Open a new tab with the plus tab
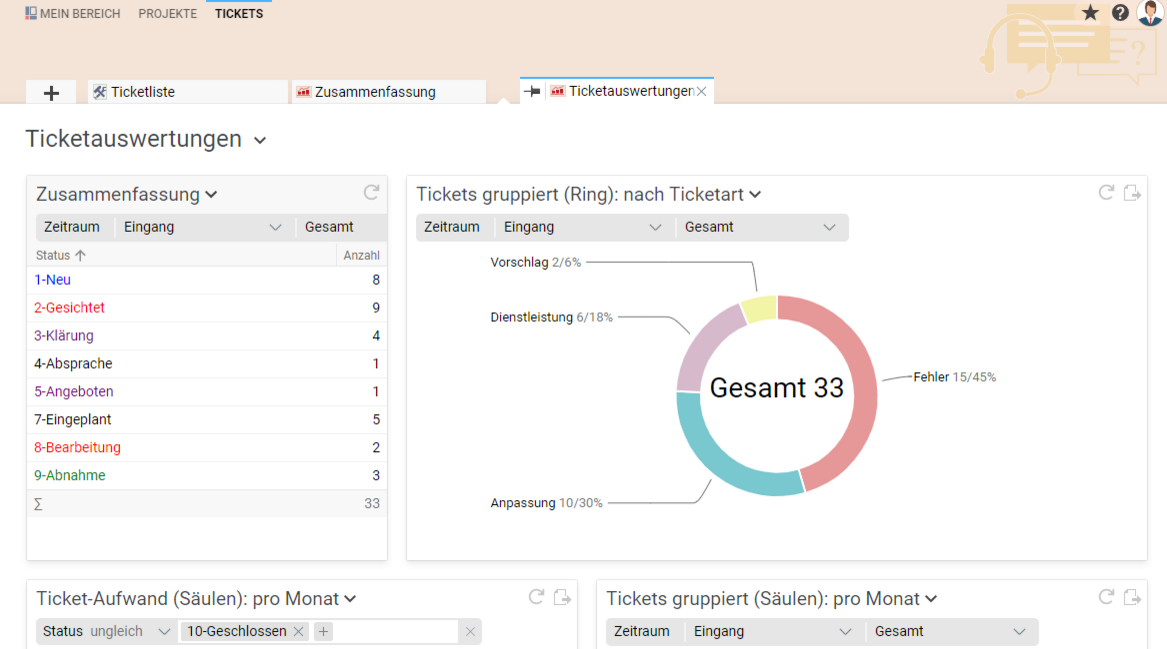 pos(50,91)
